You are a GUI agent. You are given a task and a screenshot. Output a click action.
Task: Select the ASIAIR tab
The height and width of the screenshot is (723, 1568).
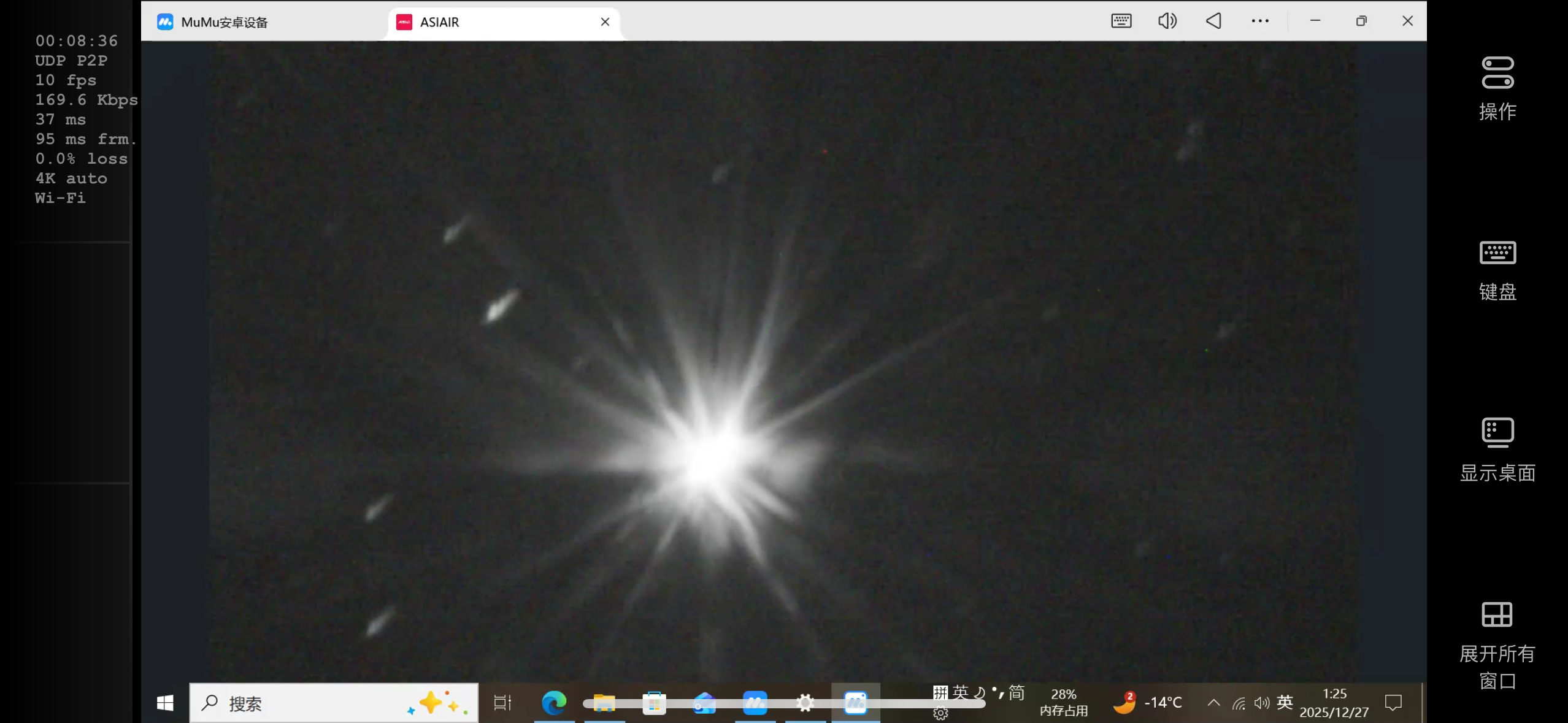coord(439,23)
